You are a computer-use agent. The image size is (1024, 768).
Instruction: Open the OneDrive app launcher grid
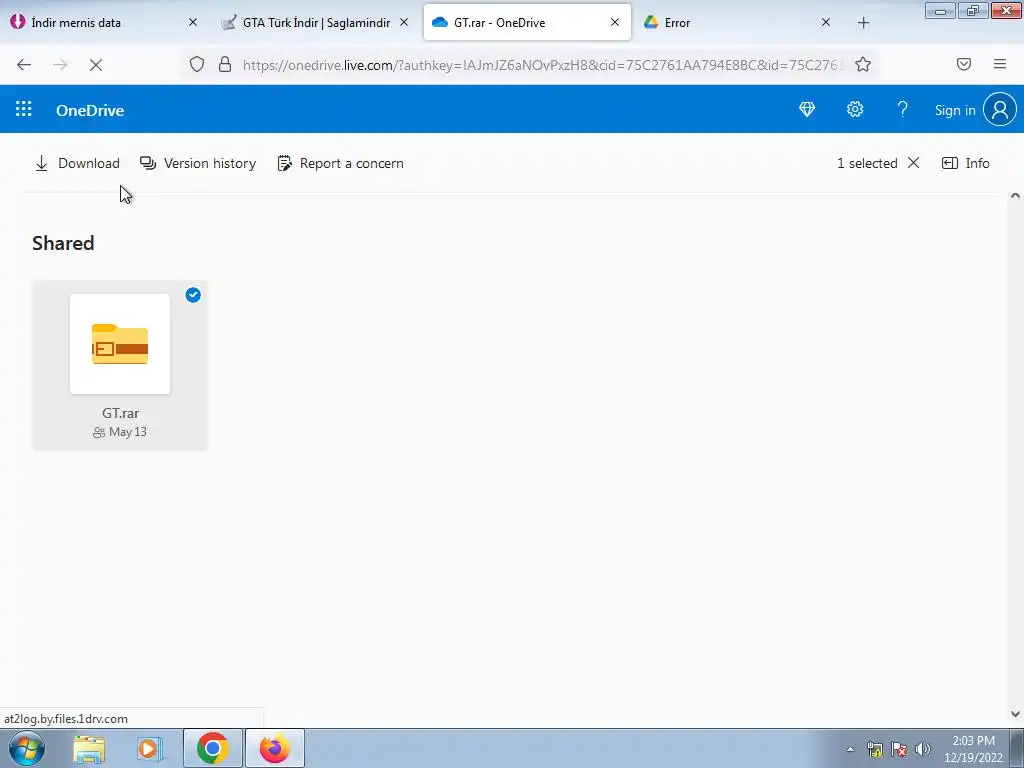click(x=24, y=109)
